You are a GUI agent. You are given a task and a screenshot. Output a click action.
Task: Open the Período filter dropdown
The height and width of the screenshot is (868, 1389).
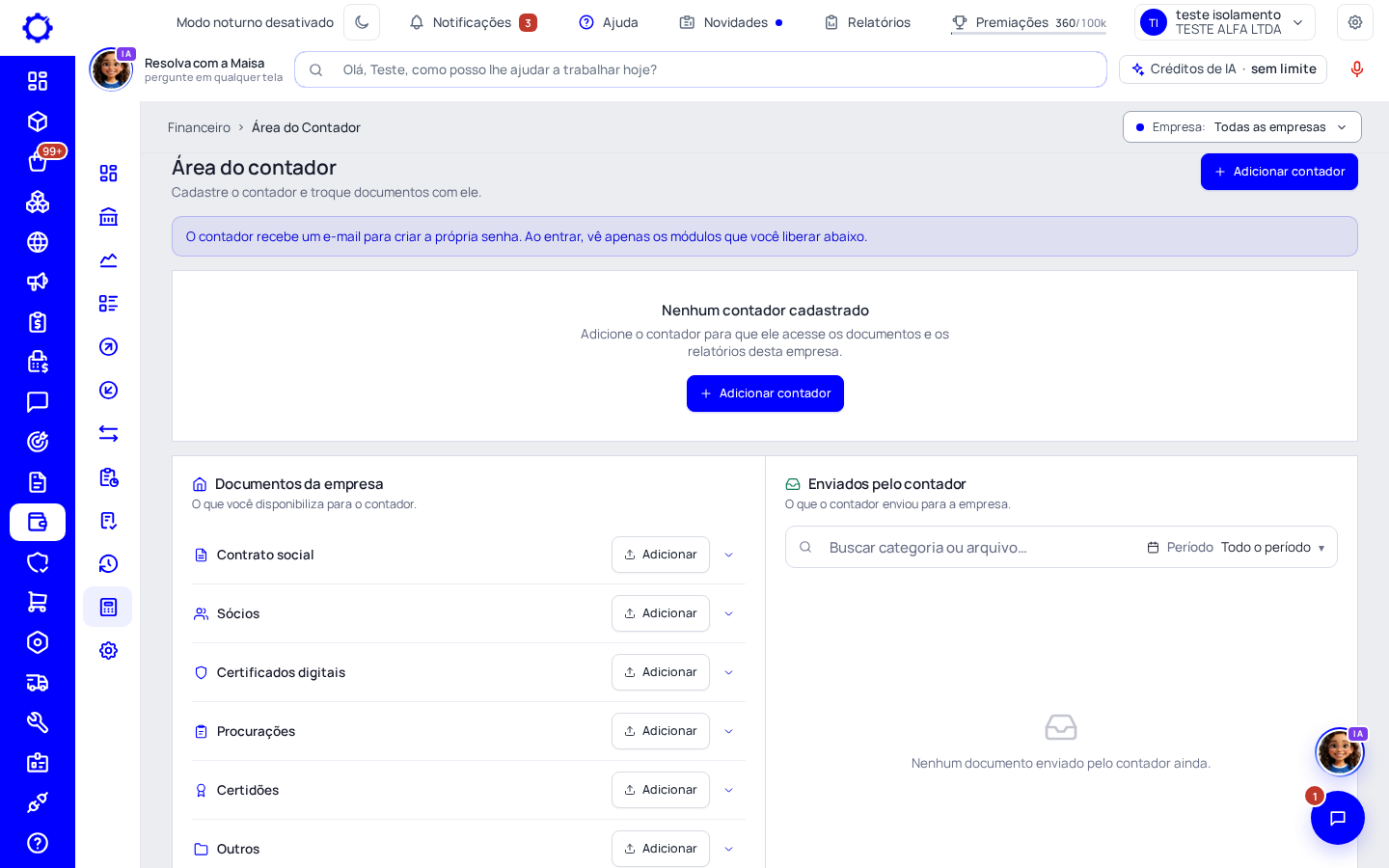[x=1236, y=548]
